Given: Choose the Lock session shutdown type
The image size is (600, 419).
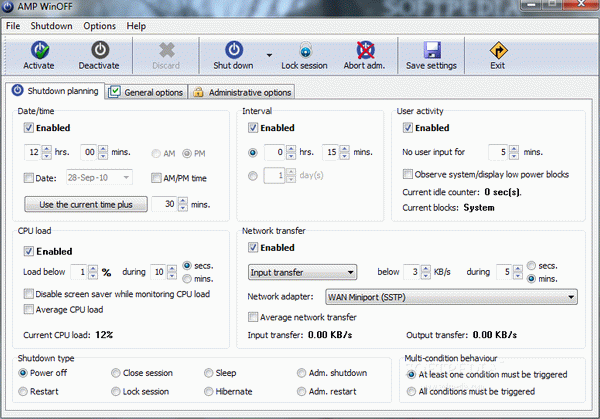Looking at the screenshot, I should point(116,391).
